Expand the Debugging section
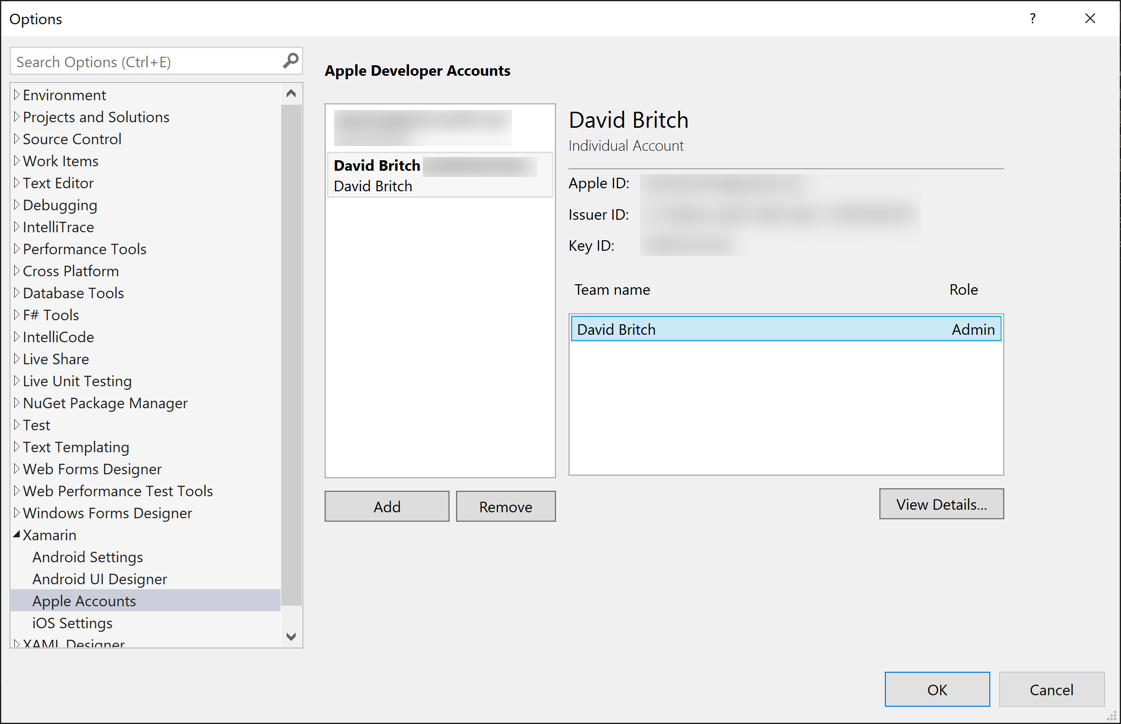1121x724 pixels. (15, 204)
